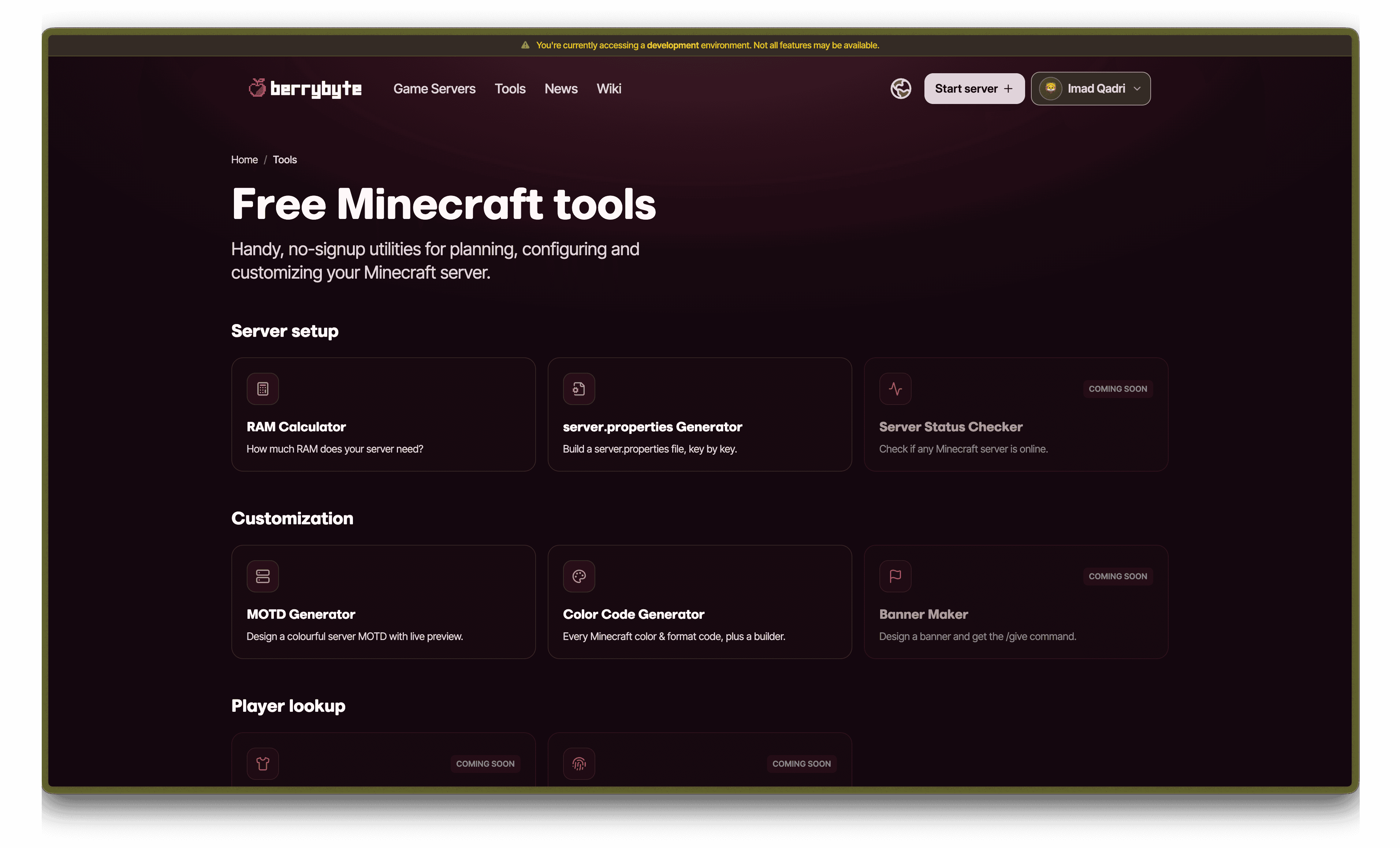
Task: Click the plus icon in Start server
Action: coord(1008,89)
